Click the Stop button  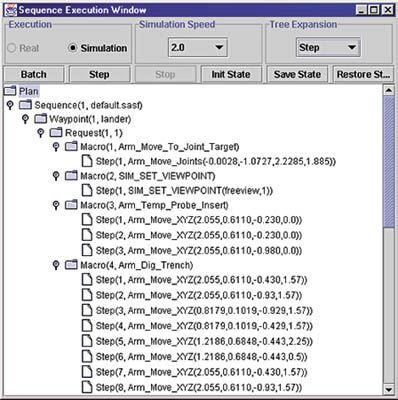point(165,74)
